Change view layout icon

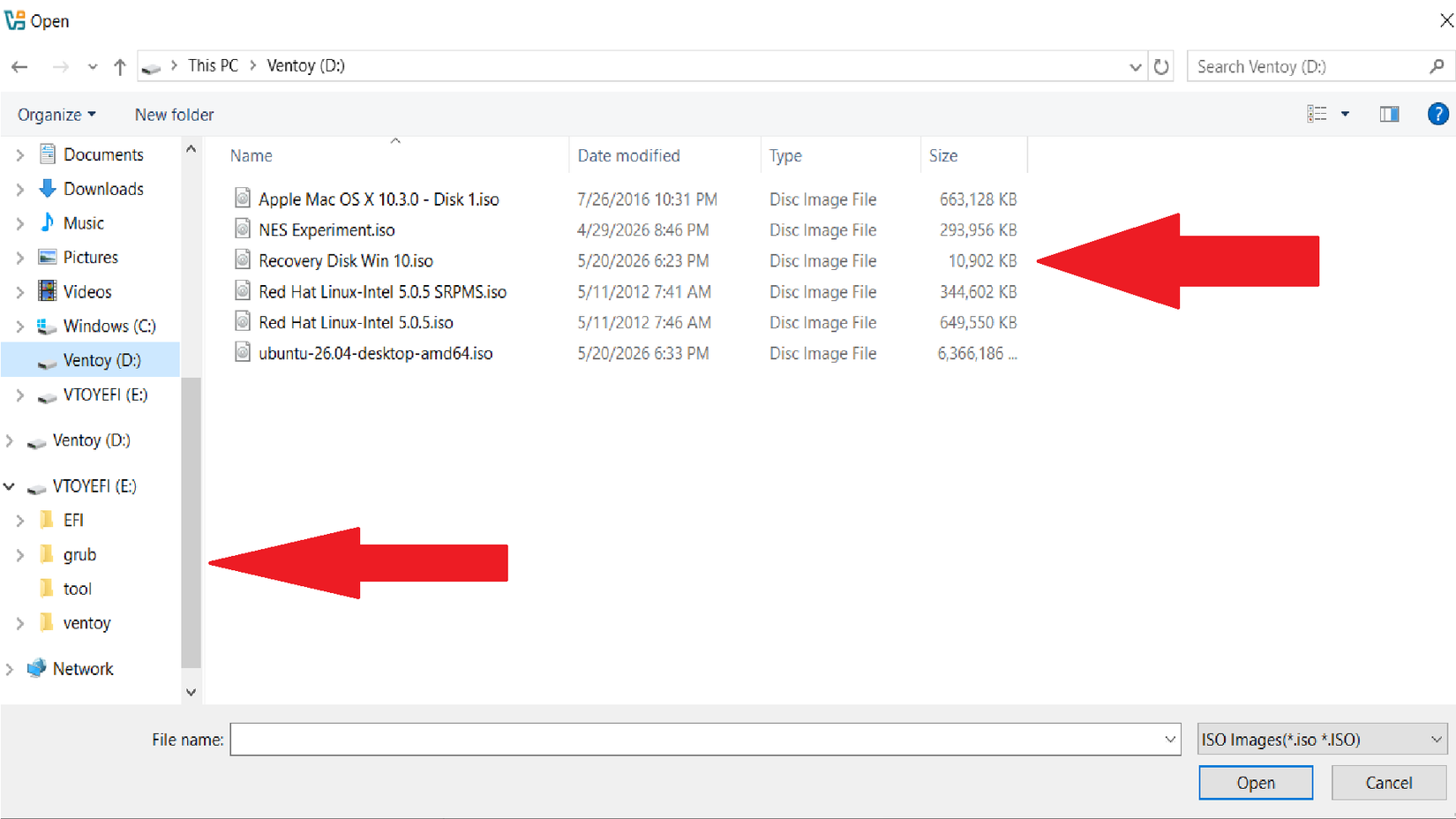tap(1317, 114)
